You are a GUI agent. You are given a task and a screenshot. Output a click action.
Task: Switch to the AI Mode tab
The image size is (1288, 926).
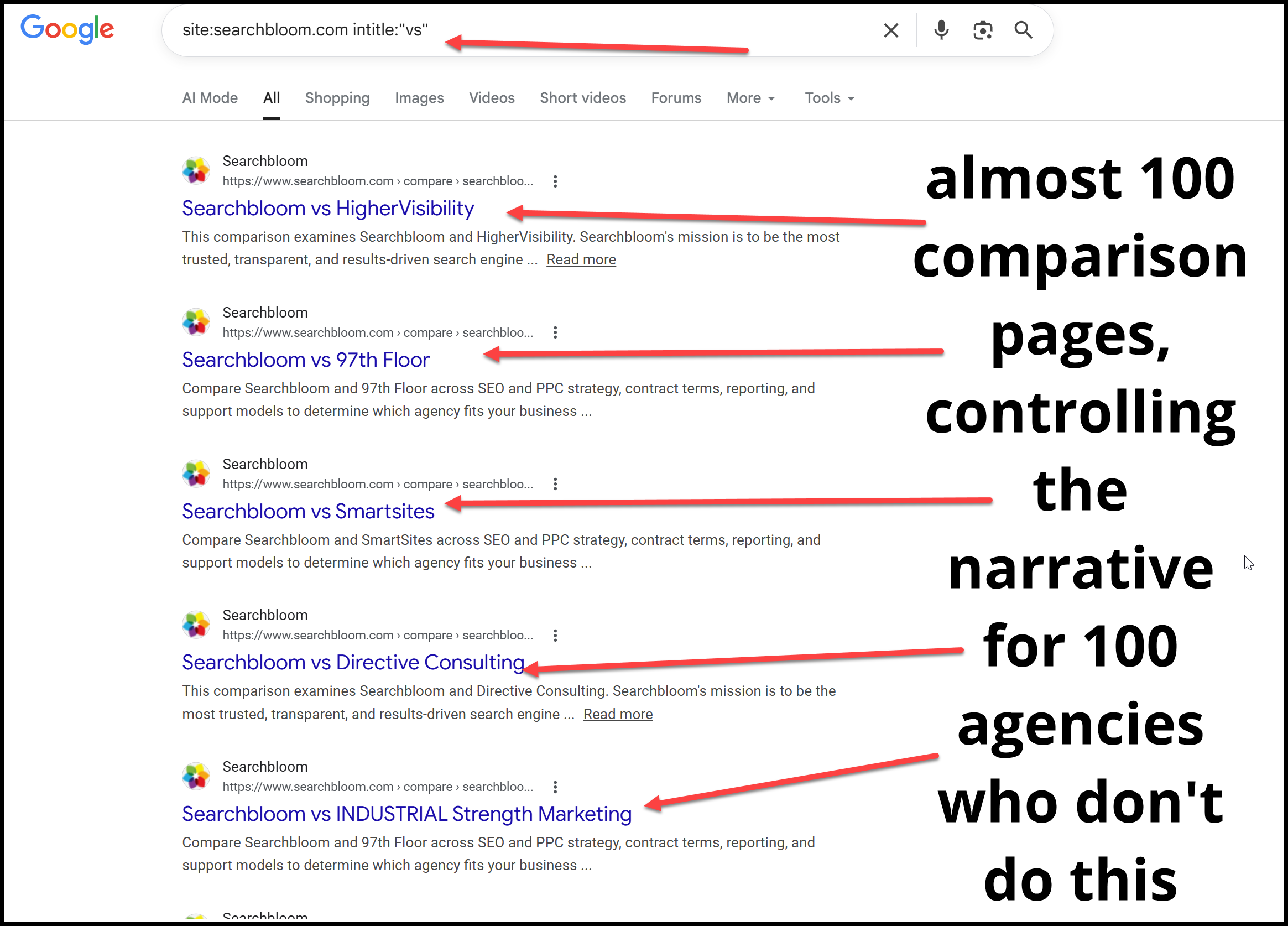coord(210,98)
